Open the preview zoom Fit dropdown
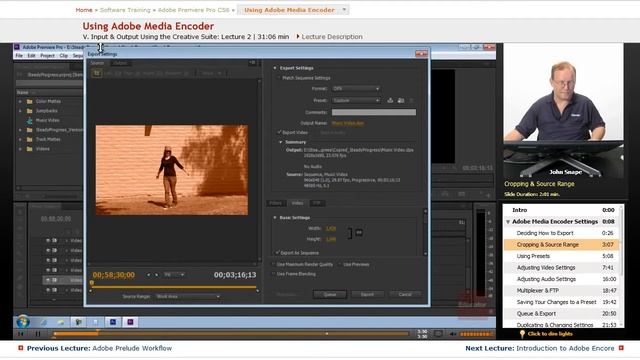The width and height of the screenshot is (640, 360). pyautogui.click(x=173, y=275)
